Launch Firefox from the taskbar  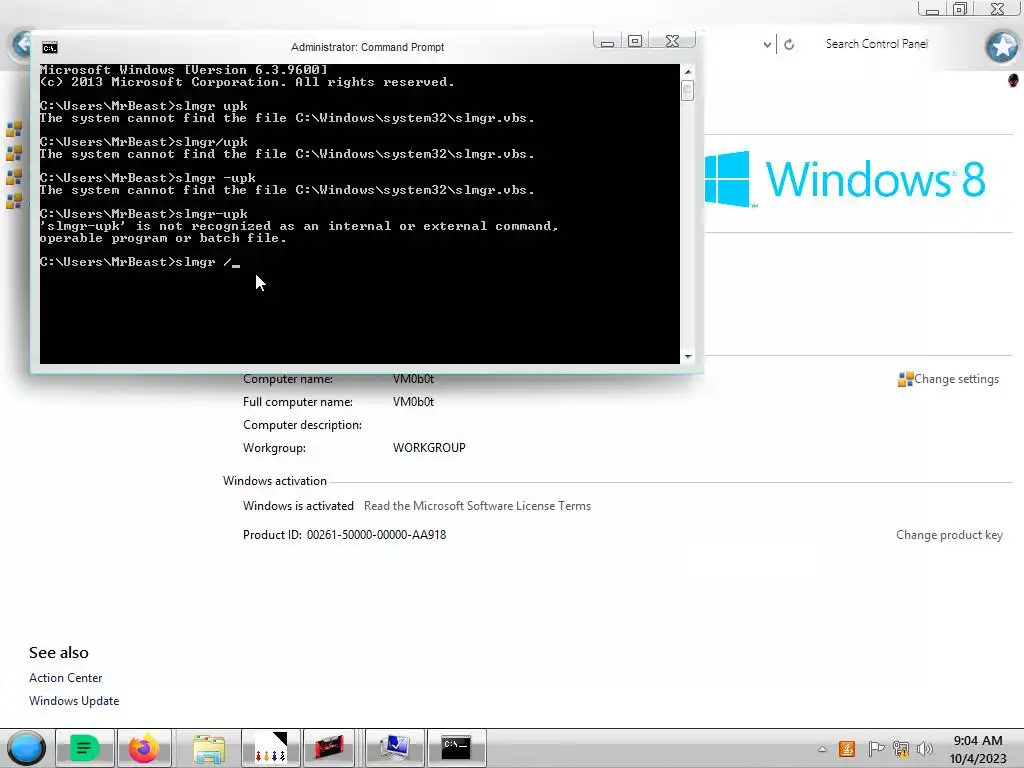point(144,748)
